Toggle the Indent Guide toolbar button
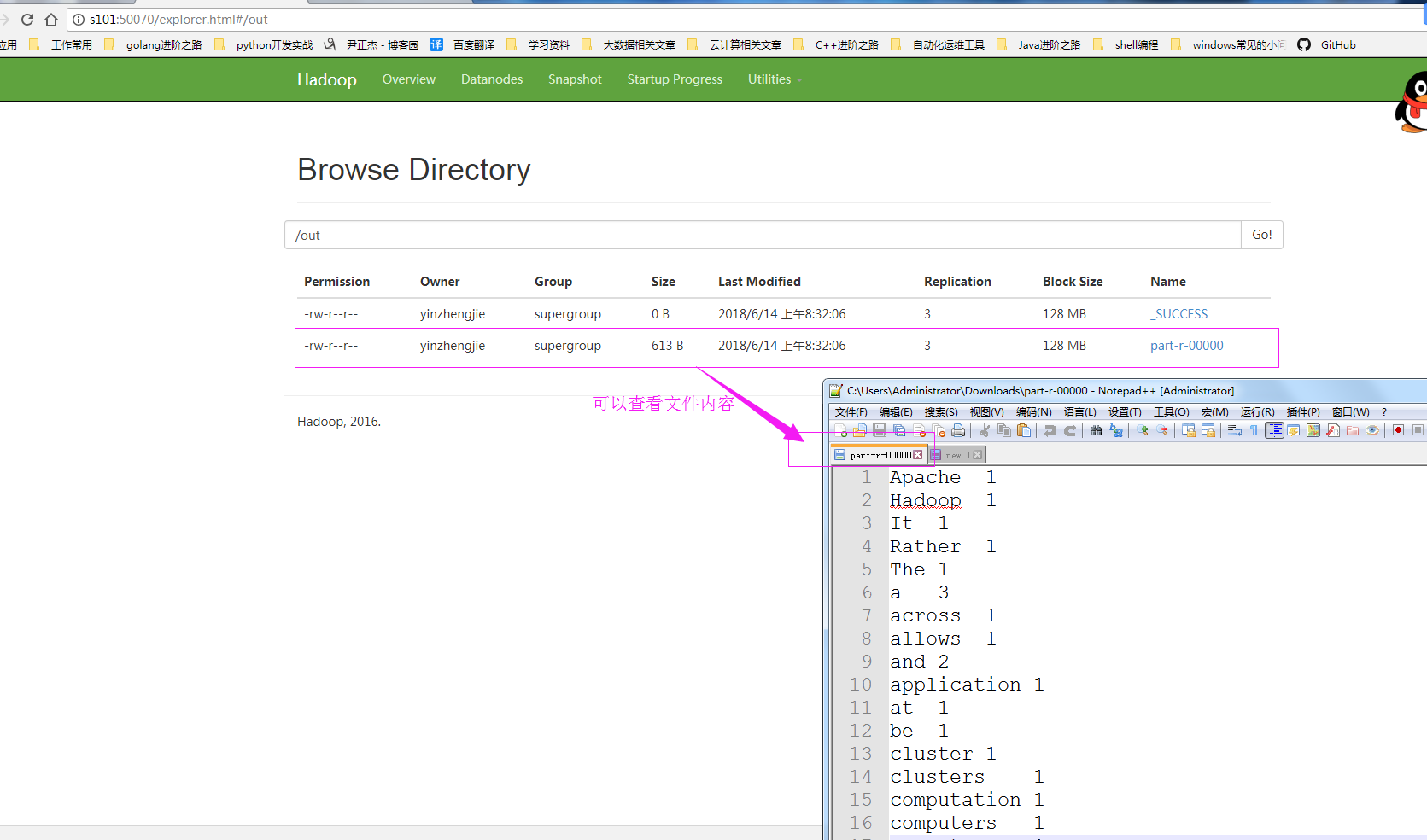1427x840 pixels. pos(1274,430)
